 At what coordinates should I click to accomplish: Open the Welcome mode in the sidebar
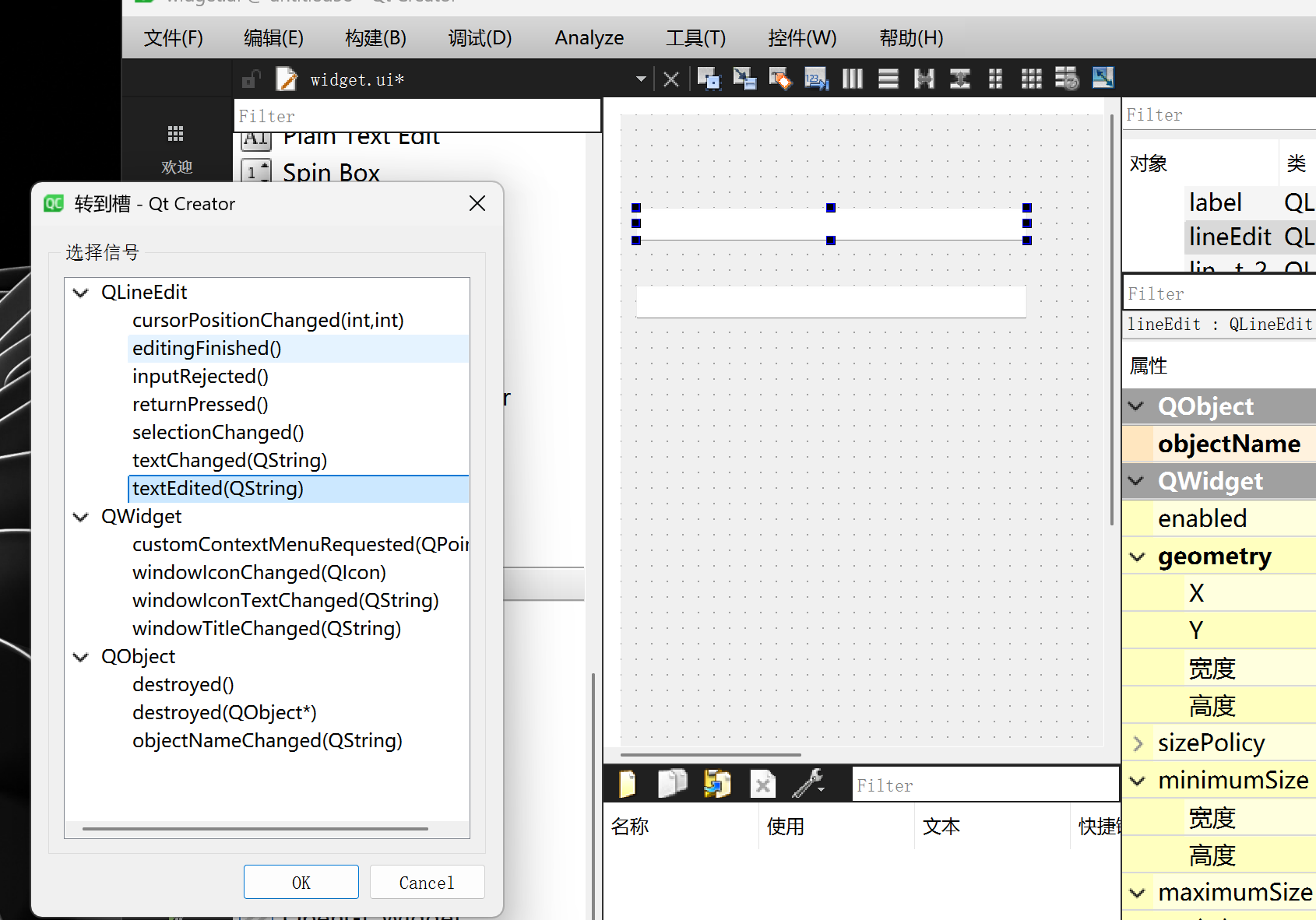(x=177, y=149)
